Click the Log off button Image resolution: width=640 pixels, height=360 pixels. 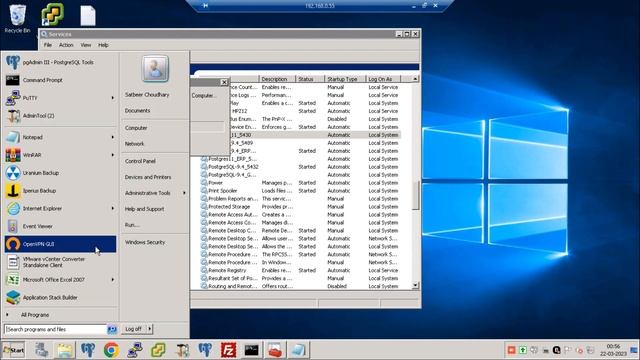pos(133,329)
